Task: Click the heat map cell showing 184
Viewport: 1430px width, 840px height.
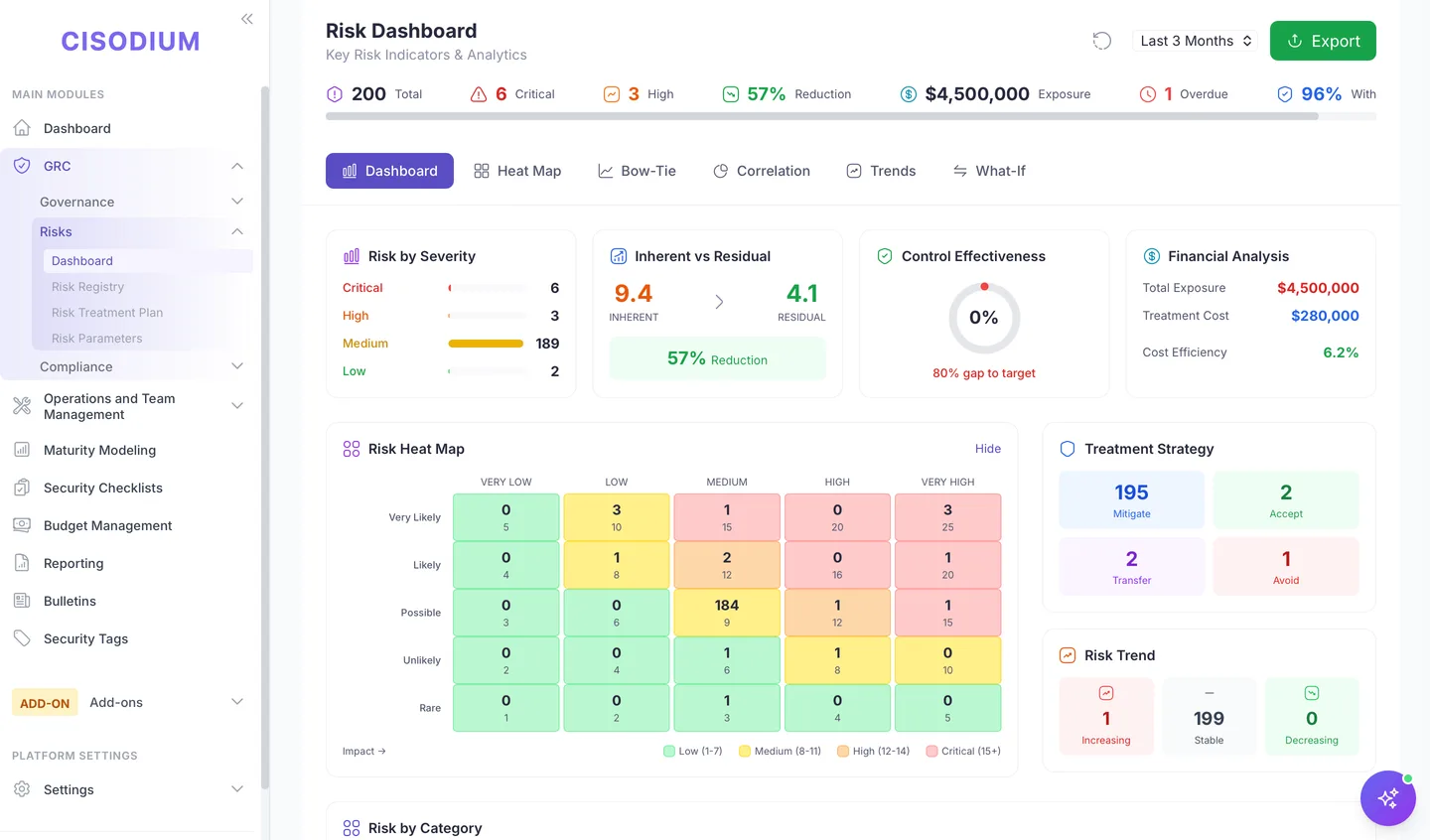Action: point(727,613)
